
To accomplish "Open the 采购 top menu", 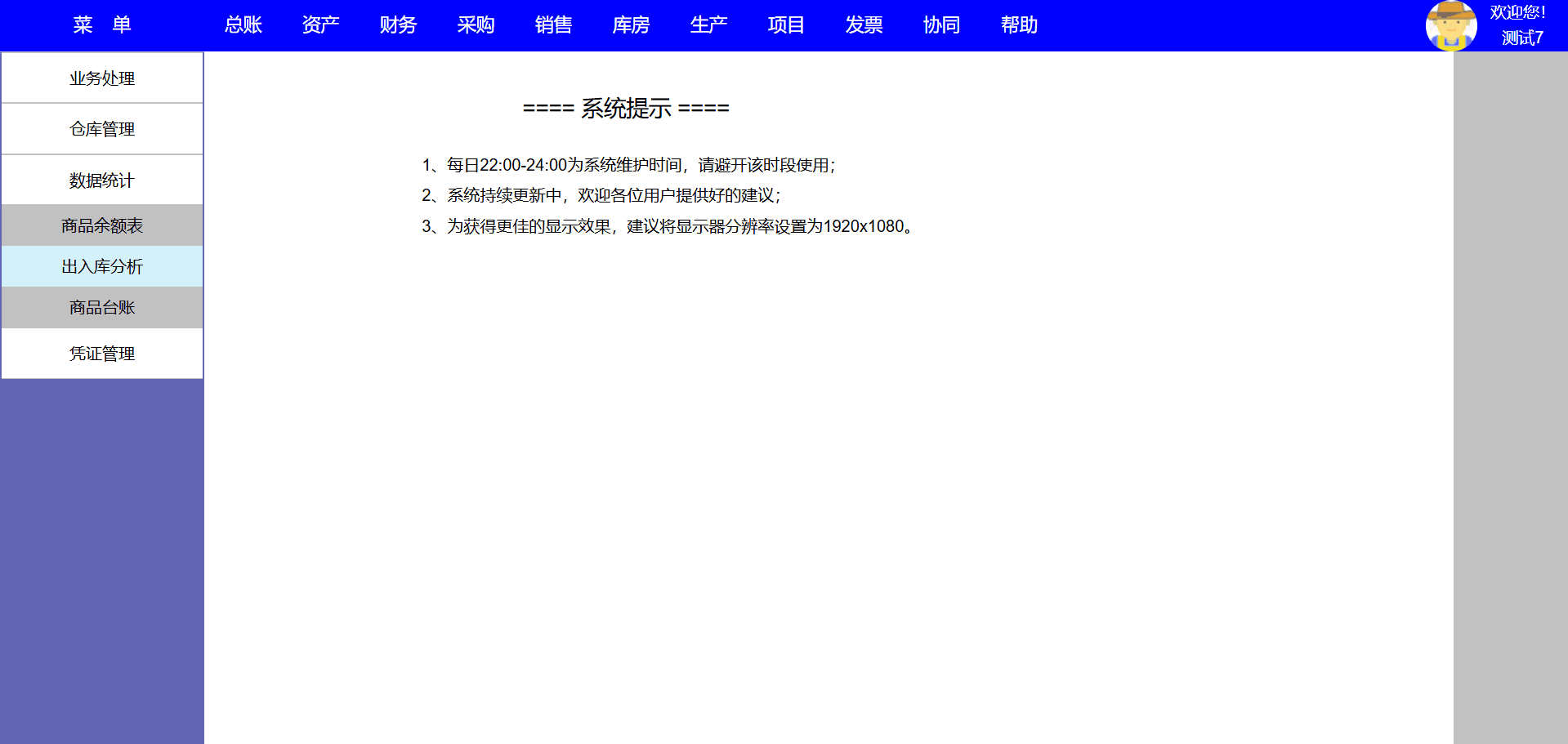I will (476, 25).
